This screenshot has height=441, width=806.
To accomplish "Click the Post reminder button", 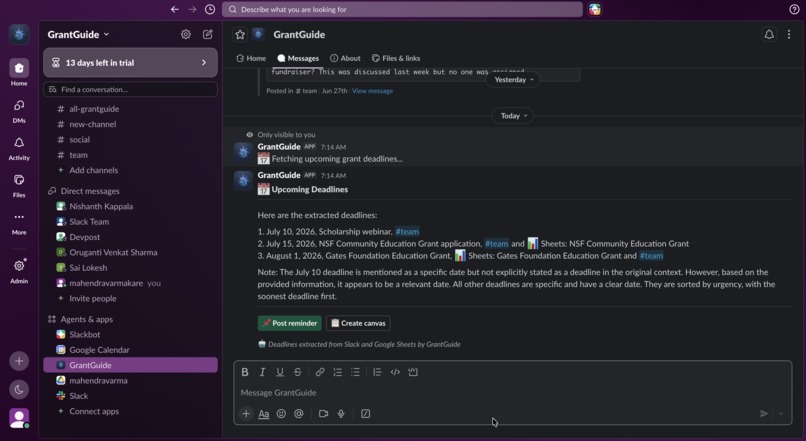I will [x=290, y=323].
